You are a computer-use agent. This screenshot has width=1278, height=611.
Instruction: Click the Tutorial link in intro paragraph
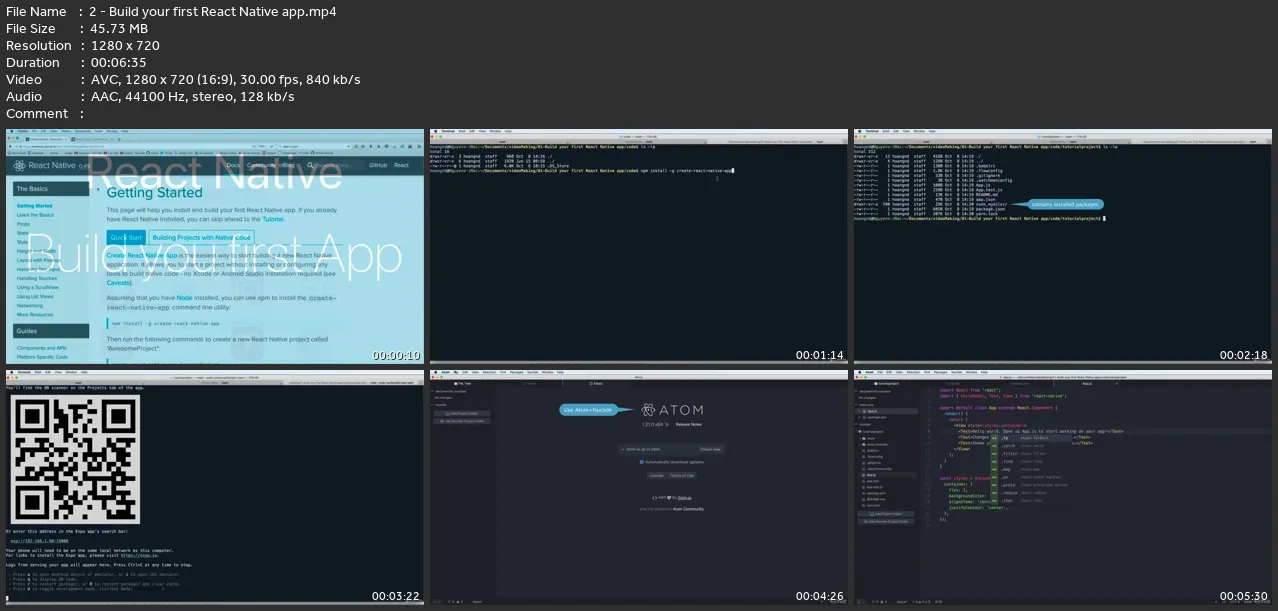[272, 219]
